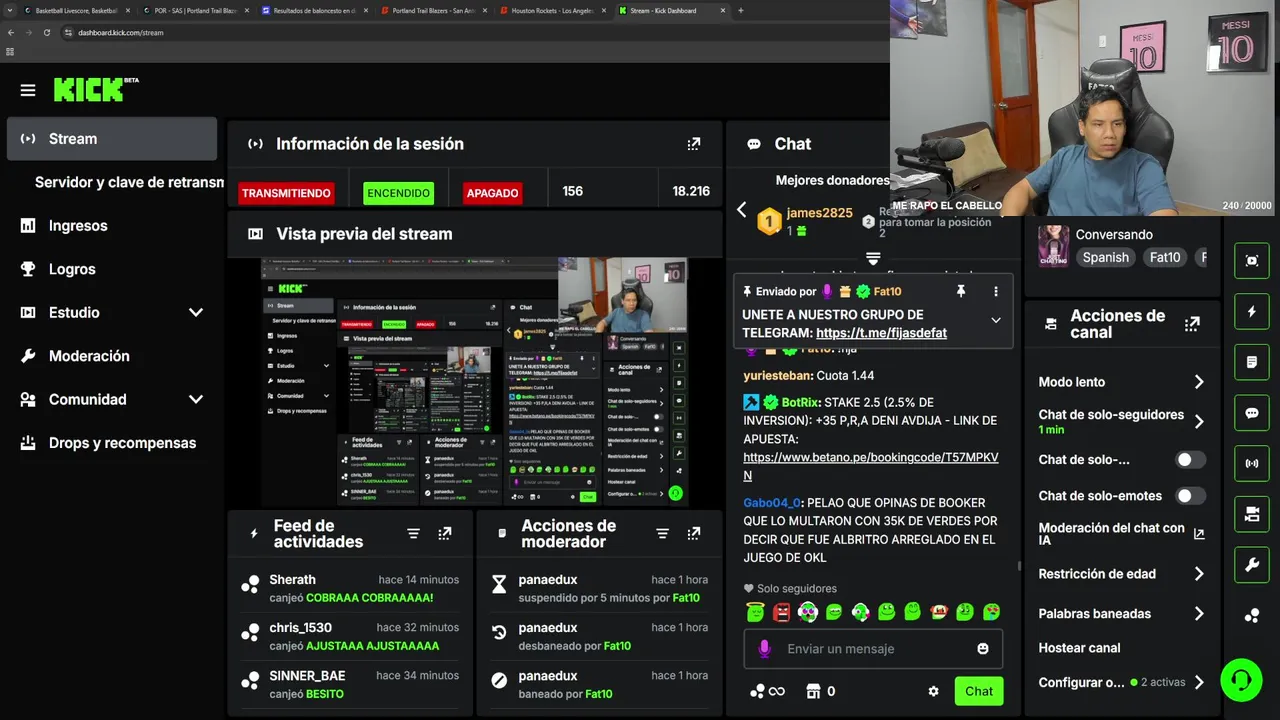
Task: Open Chat de solo-seguidores options
Action: pyautogui.click(x=1122, y=421)
